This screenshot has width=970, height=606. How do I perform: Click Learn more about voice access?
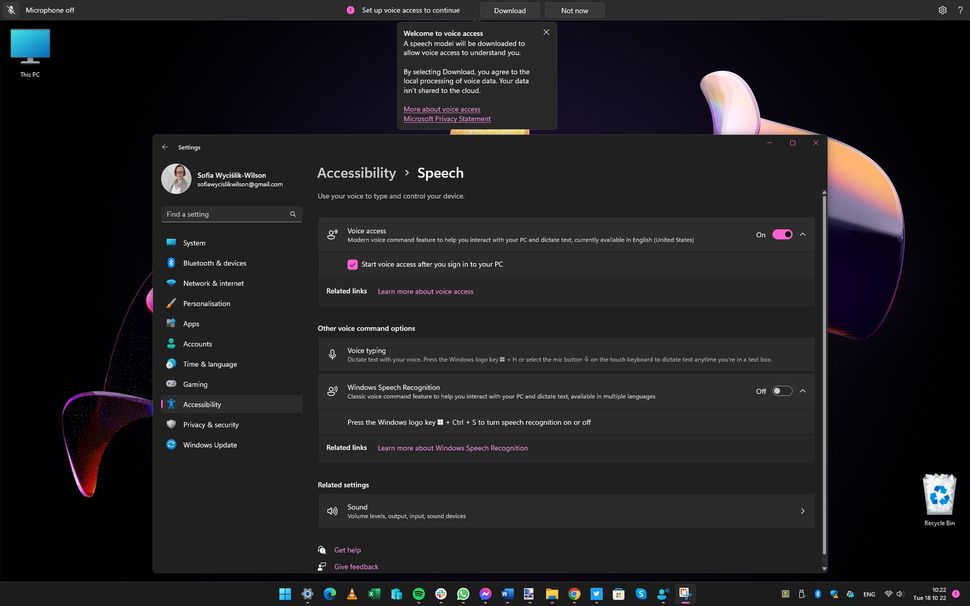click(x=426, y=291)
